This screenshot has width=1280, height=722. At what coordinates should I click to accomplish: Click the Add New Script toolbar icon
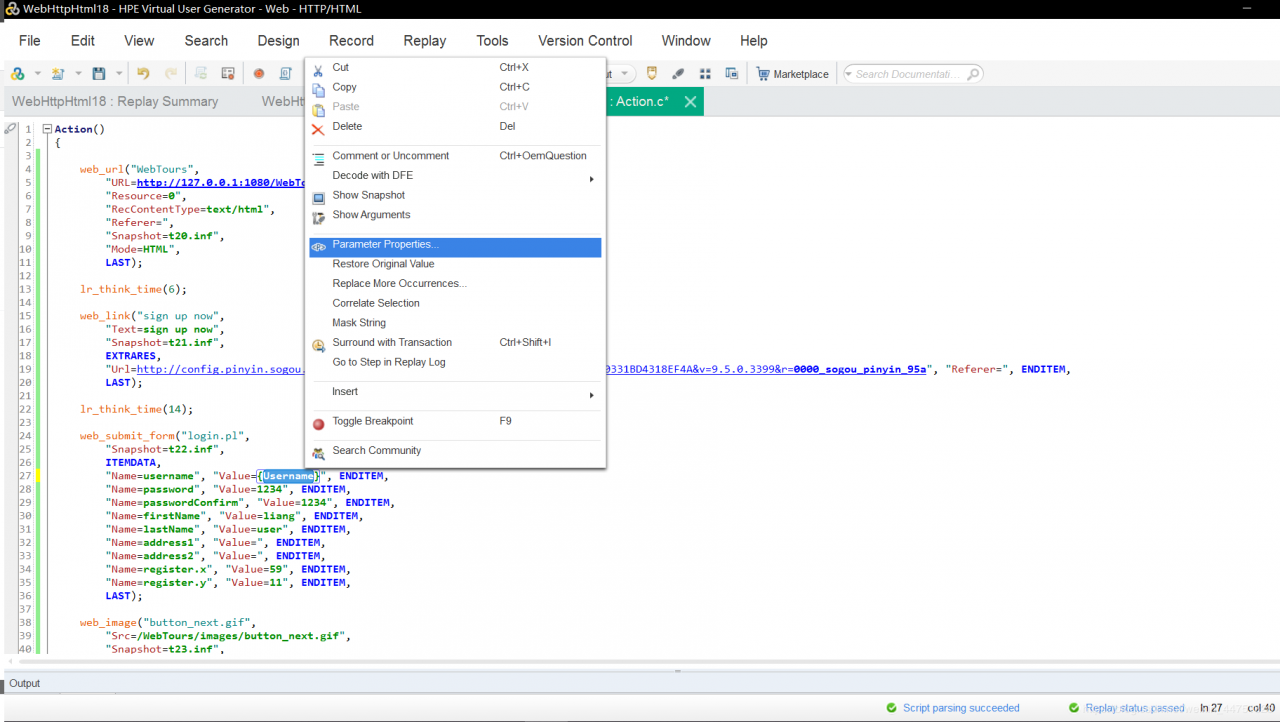click(x=18, y=74)
